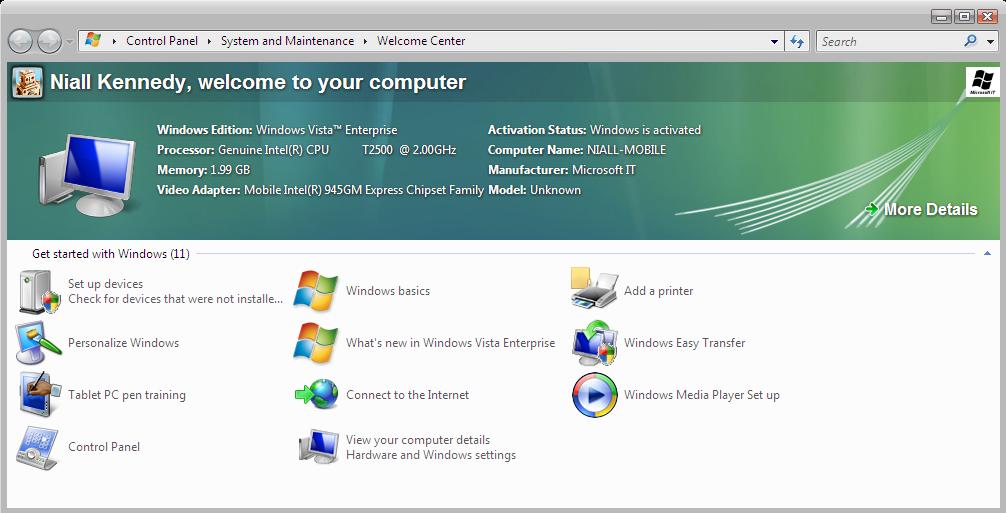Click View your computer details text

[418, 440]
